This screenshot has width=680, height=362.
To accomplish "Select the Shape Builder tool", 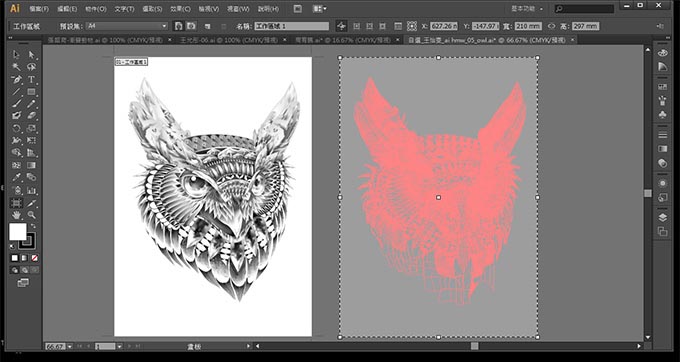I will coord(16,153).
